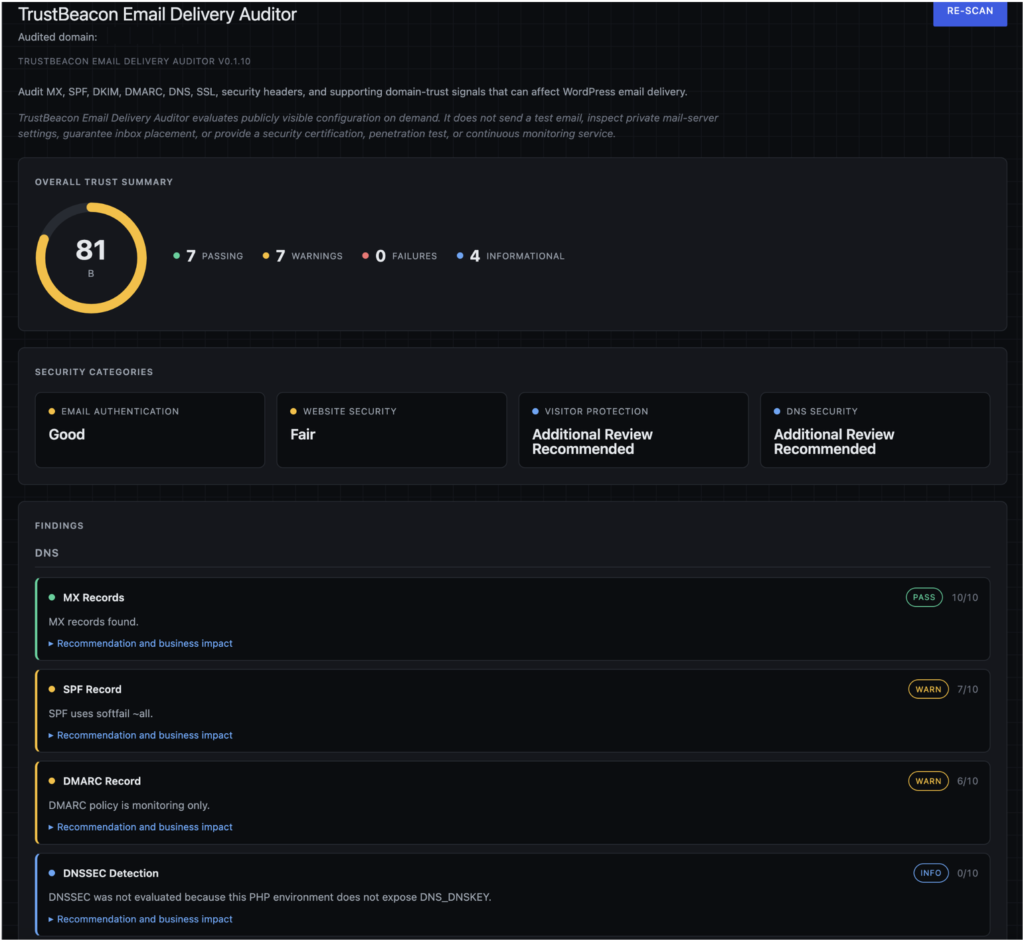The width and height of the screenshot is (1024, 943).
Task: Click the DMARC Record finding title
Action: coord(102,781)
